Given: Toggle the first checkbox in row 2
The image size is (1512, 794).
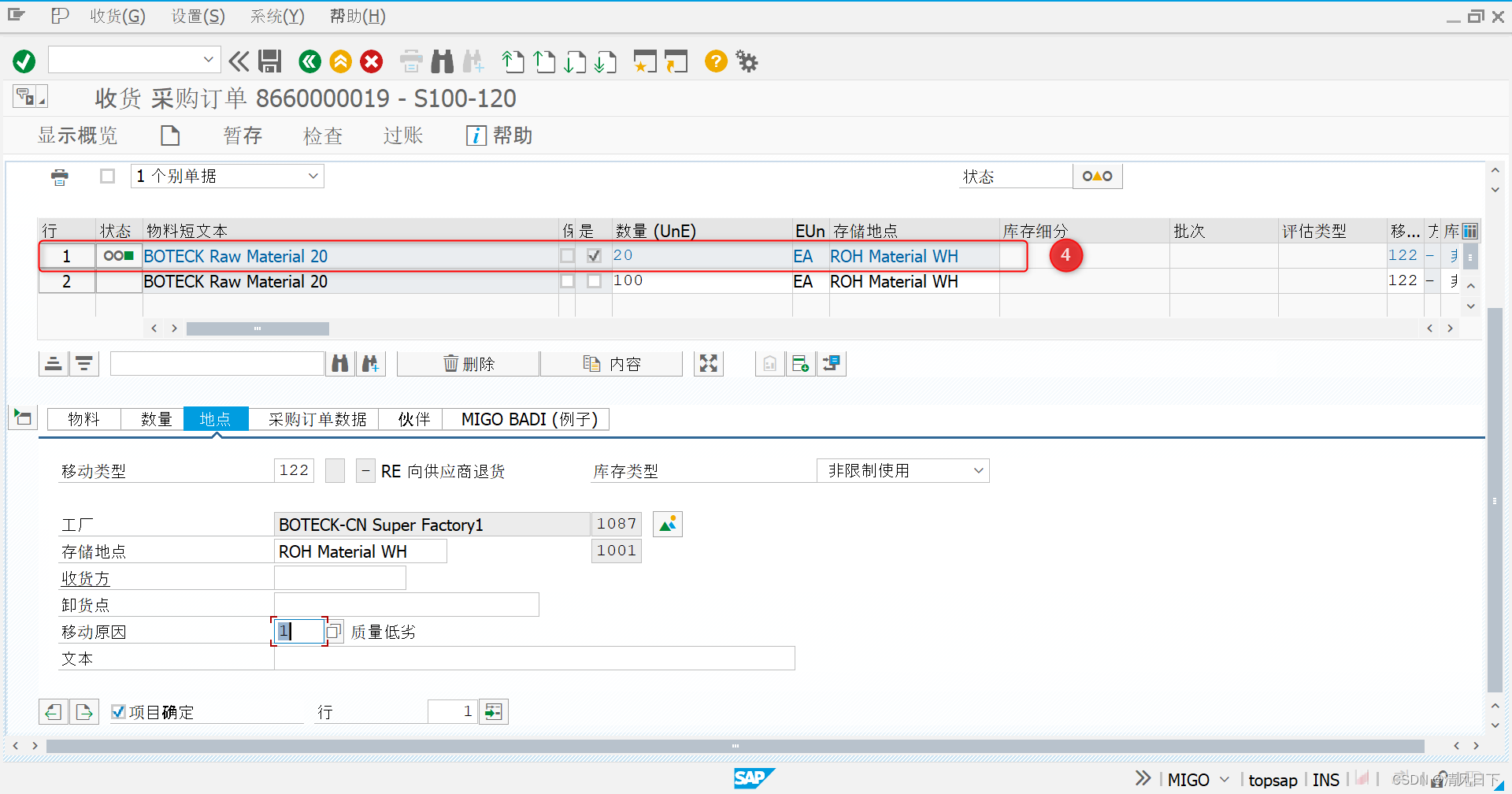Looking at the screenshot, I should click(567, 280).
